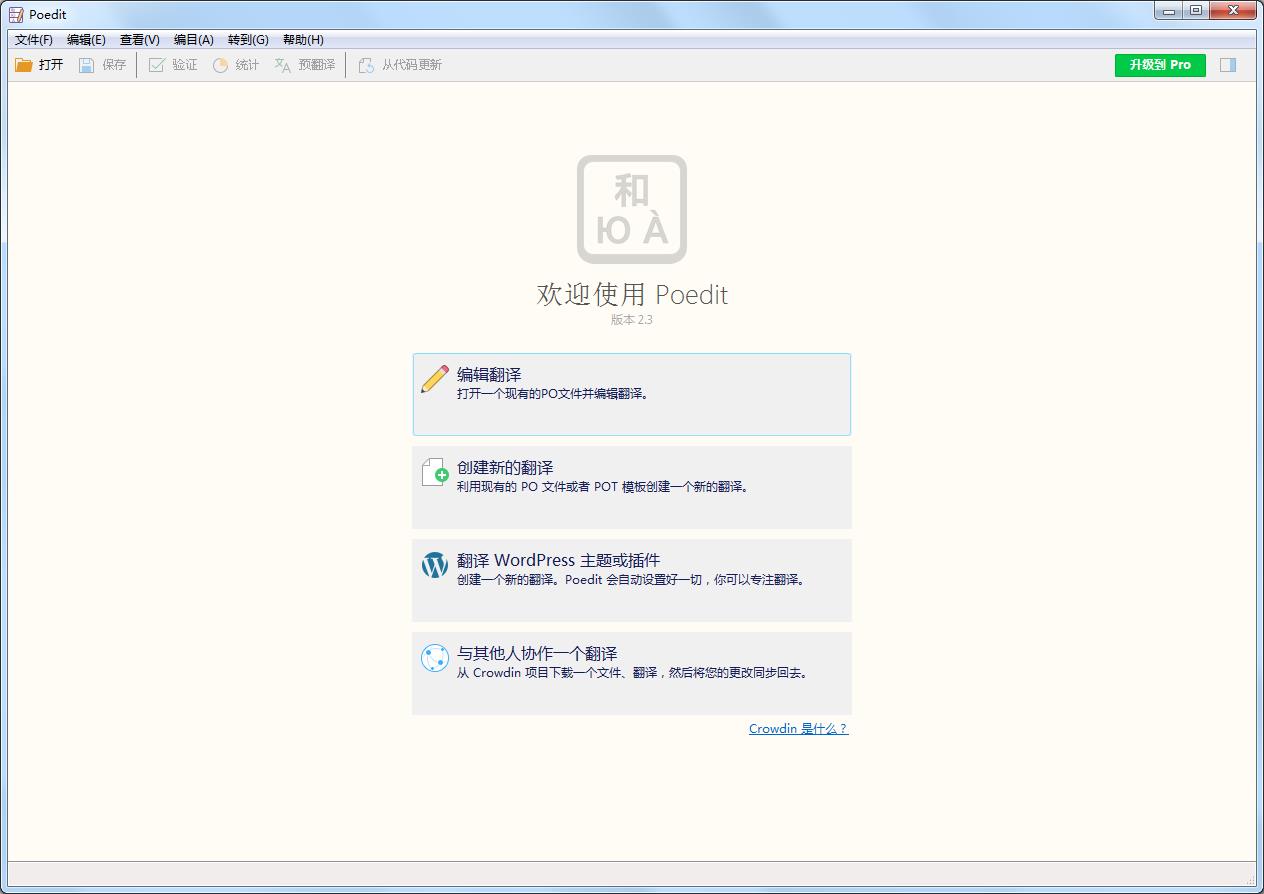Choose 与其他人协作一个翻译 title
Image resolution: width=1264 pixels, height=894 pixels.
[x=537, y=654]
